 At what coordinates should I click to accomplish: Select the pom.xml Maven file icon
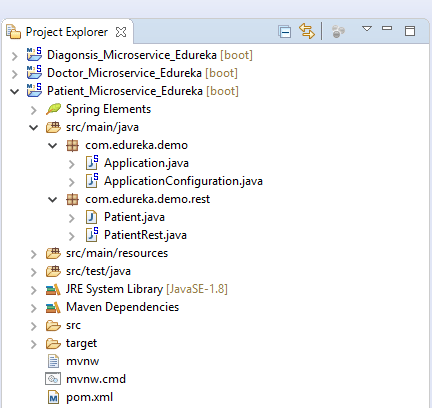tap(53, 397)
